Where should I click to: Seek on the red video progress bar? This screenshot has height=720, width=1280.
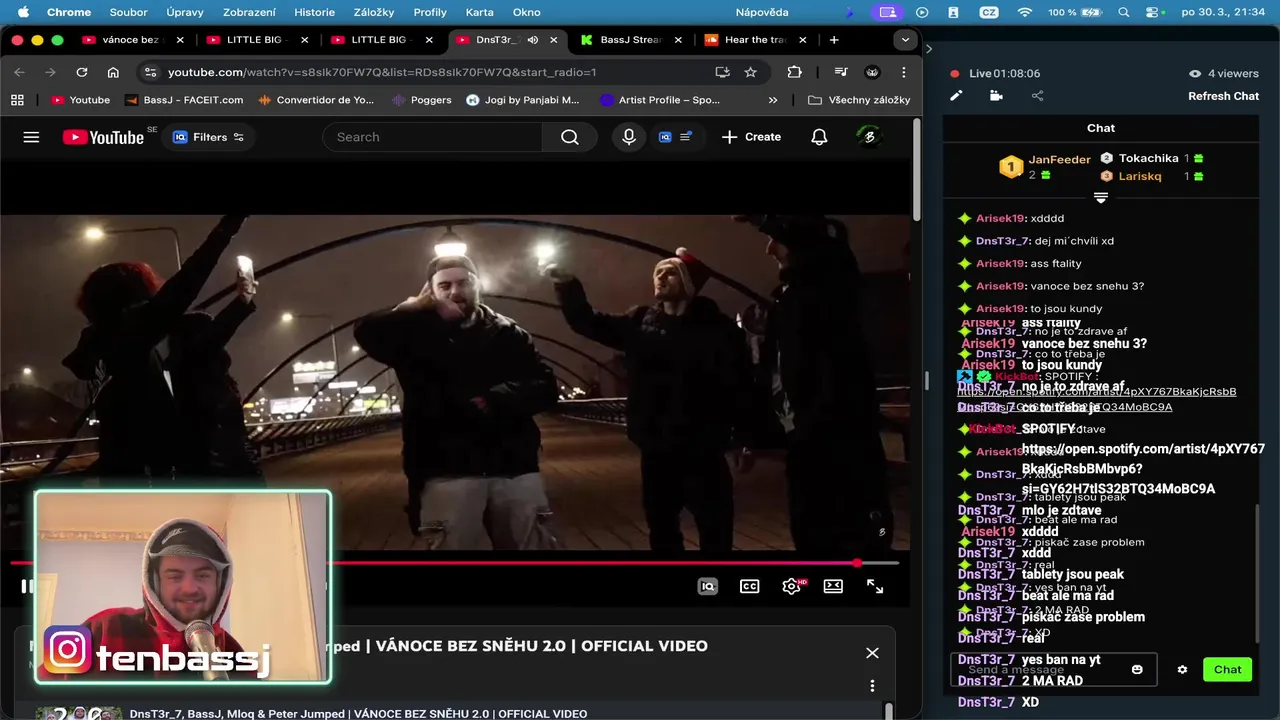point(455,563)
